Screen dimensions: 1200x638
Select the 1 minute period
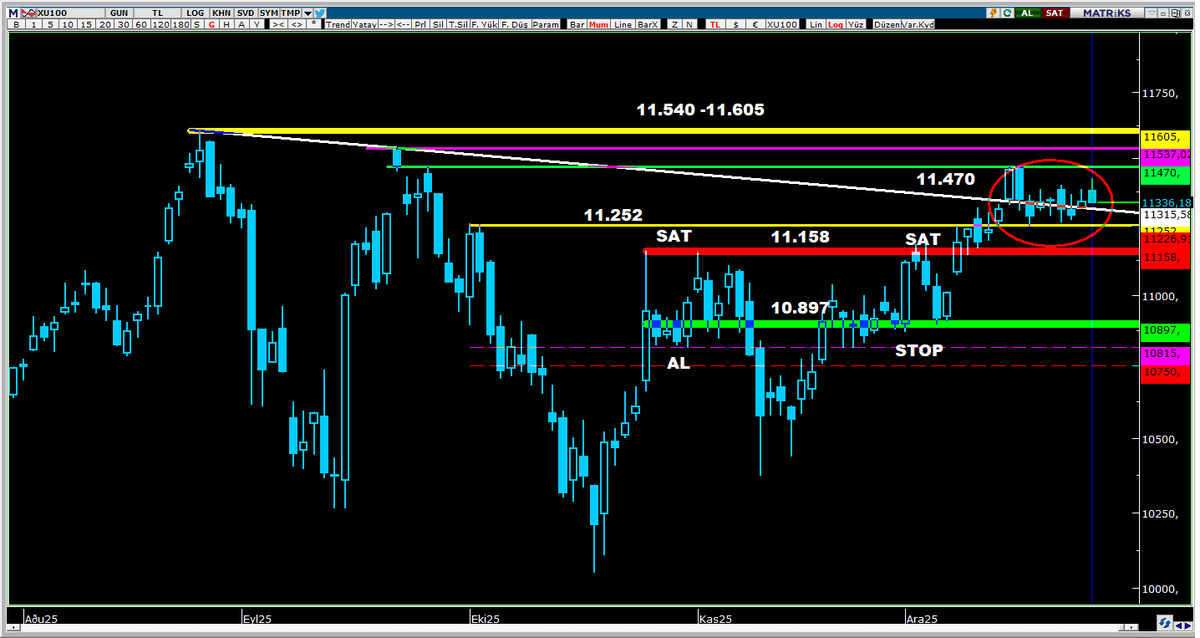(34, 24)
